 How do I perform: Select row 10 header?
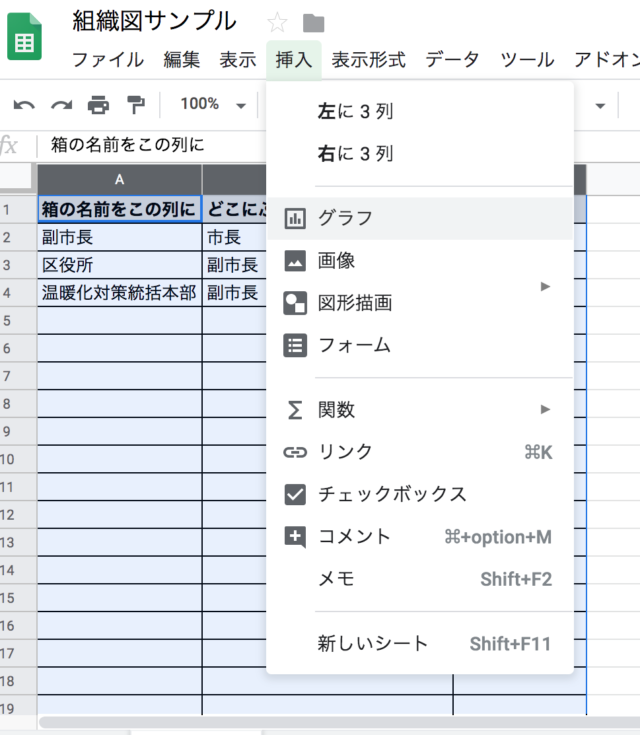pos(18,459)
